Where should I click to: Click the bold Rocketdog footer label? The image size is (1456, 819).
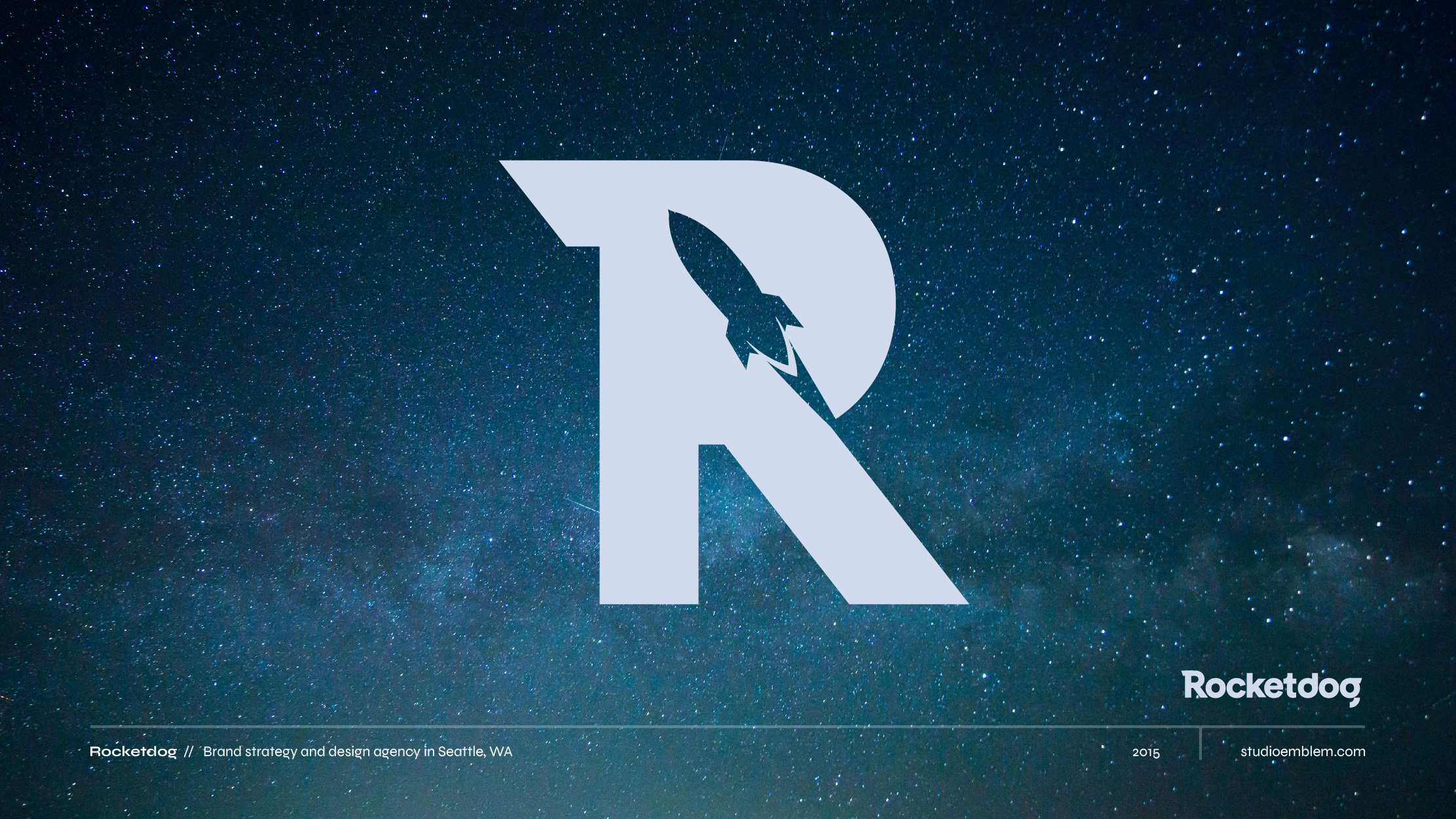[x=133, y=752]
